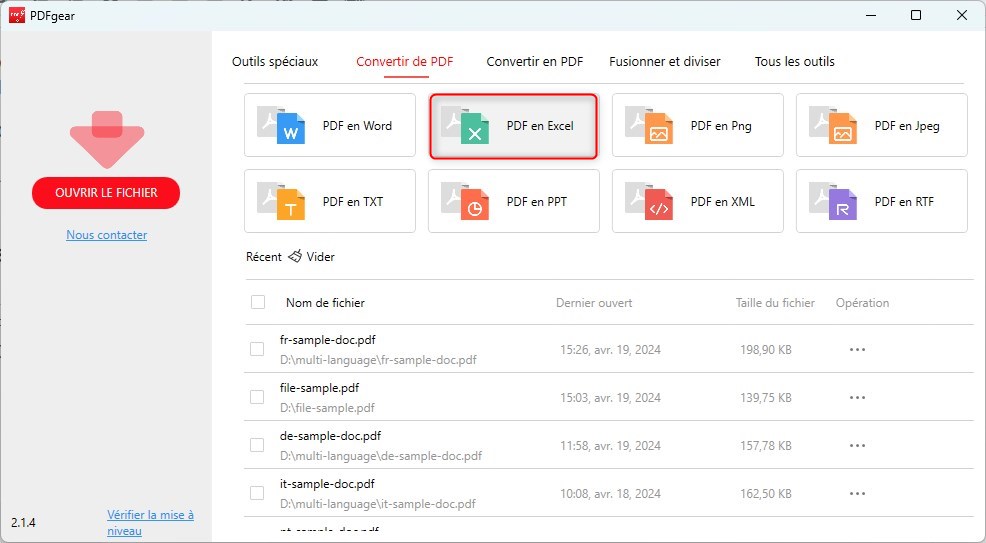The width and height of the screenshot is (986, 543).
Task: Minimize the PDFgear window
Action: pyautogui.click(x=870, y=15)
